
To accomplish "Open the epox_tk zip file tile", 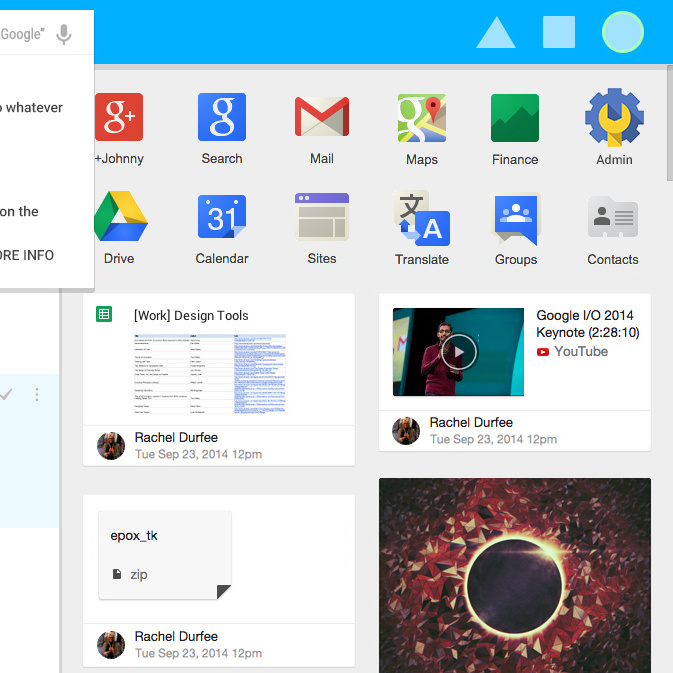I will 165,555.
